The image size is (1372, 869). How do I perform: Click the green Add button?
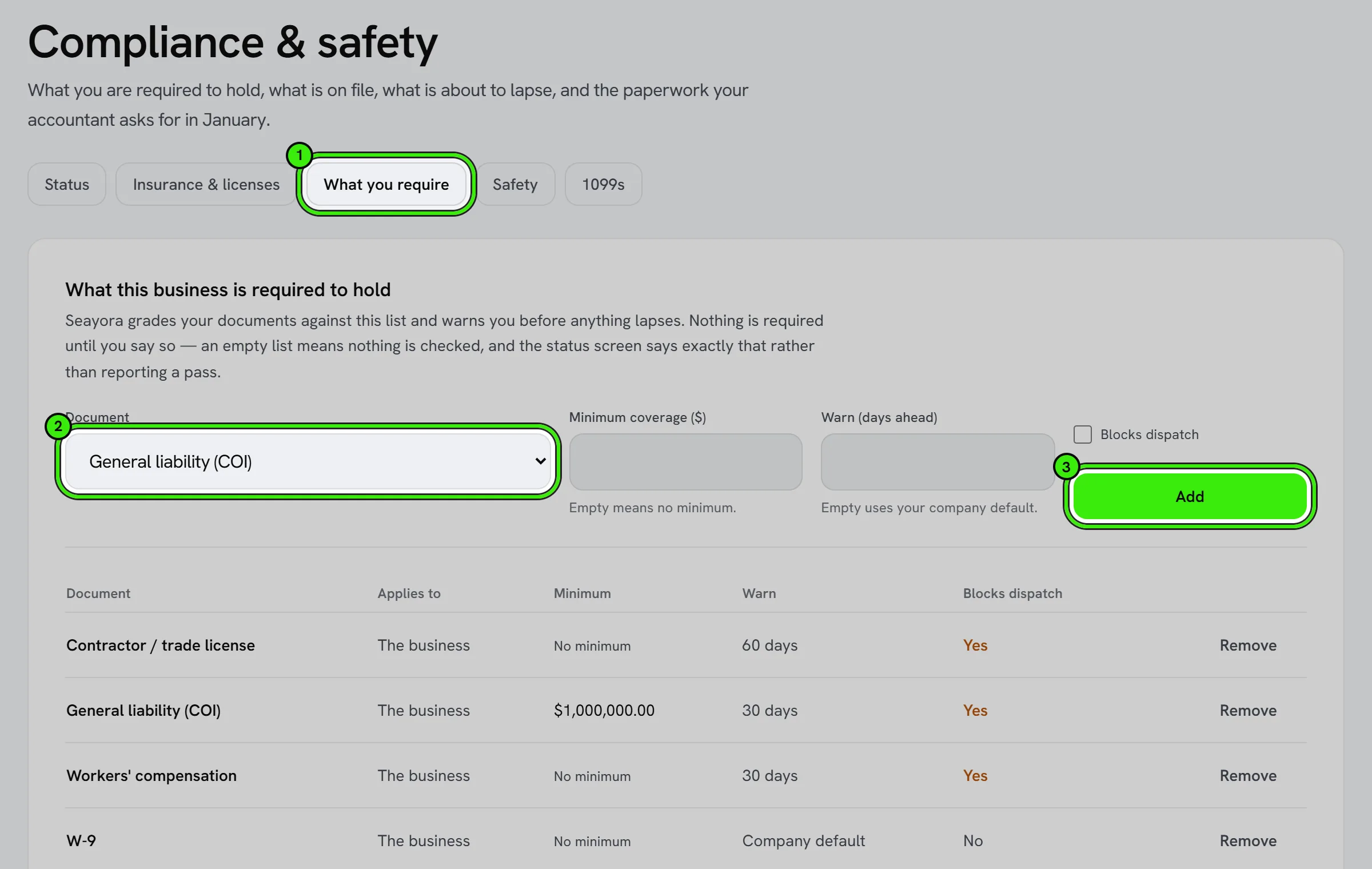click(1190, 496)
